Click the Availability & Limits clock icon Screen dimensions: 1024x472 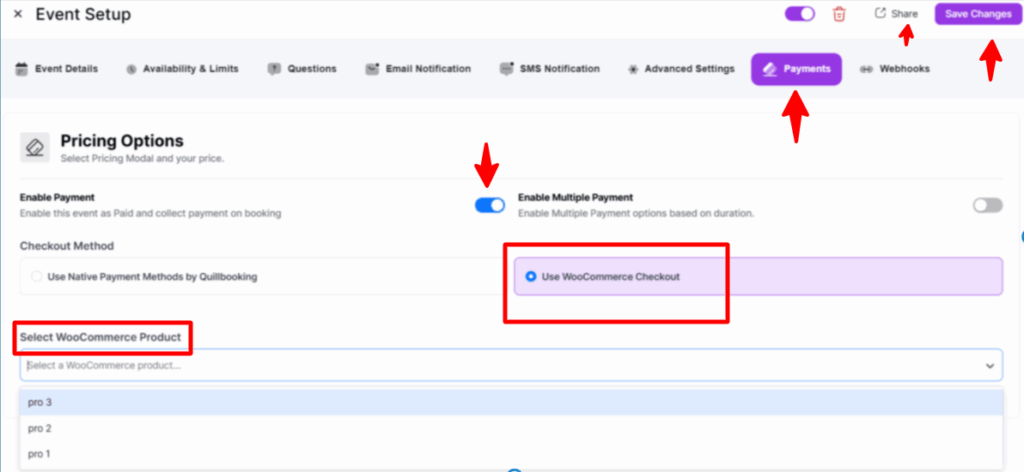(132, 69)
